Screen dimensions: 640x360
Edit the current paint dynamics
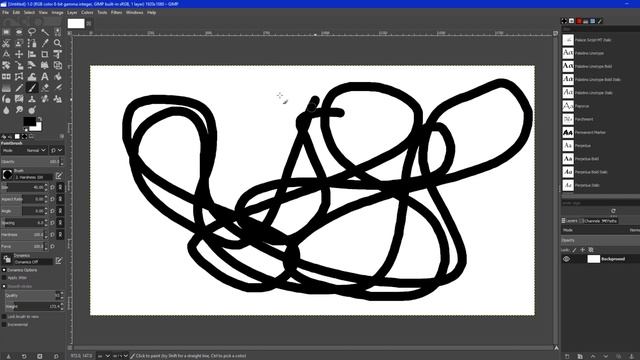pyautogui.click(x=59, y=260)
